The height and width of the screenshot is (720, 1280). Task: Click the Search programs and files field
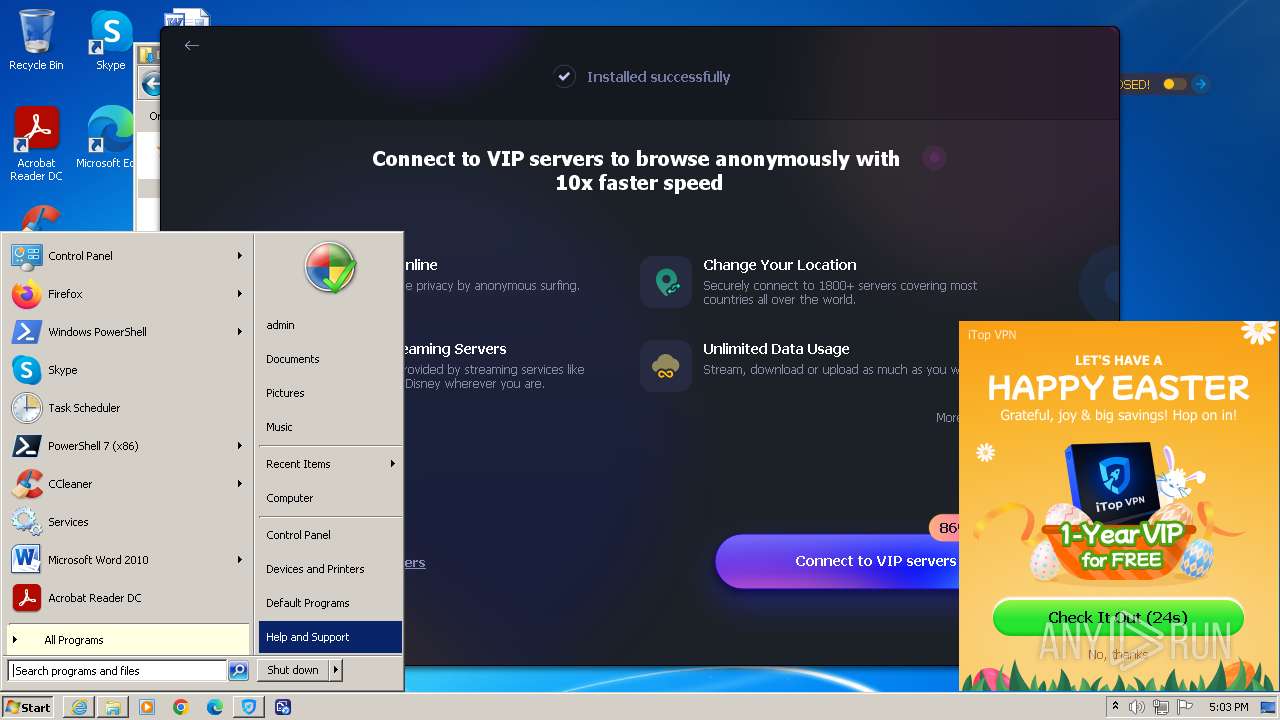tap(118, 671)
